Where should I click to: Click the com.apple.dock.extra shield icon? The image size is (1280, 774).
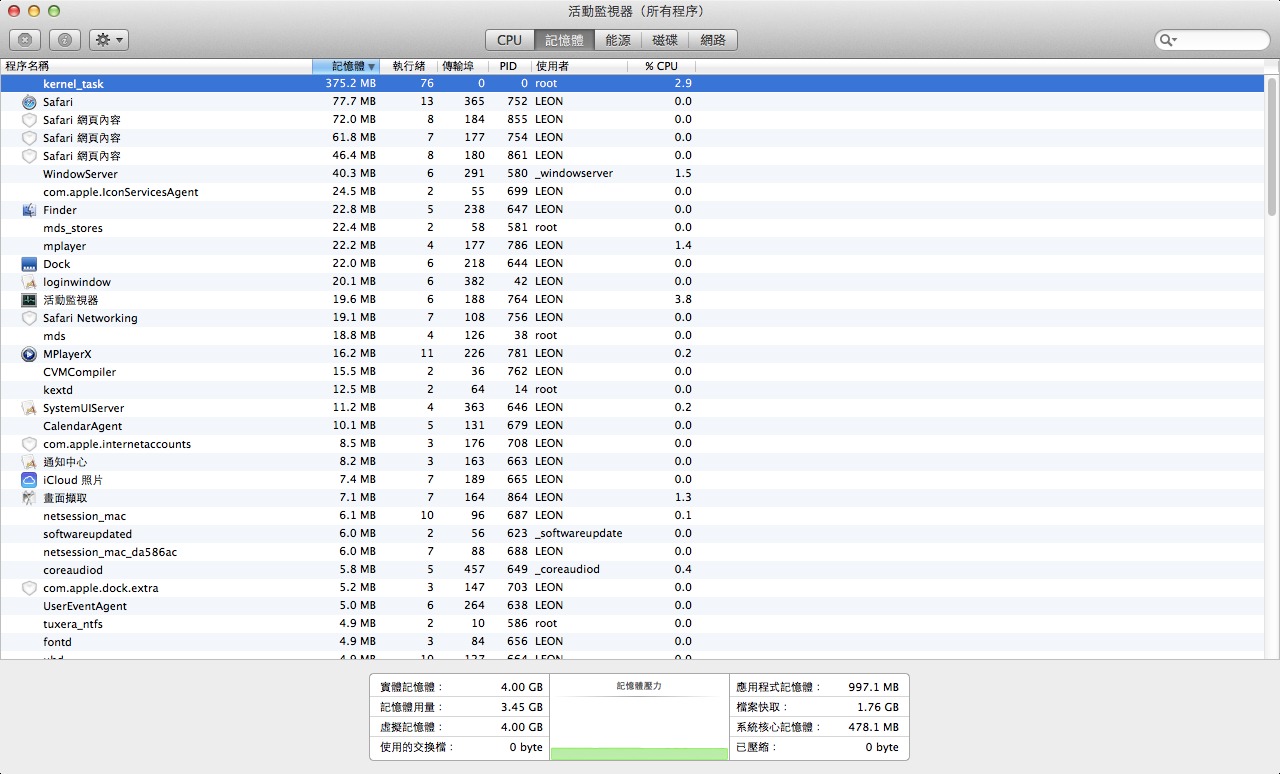pyautogui.click(x=29, y=588)
